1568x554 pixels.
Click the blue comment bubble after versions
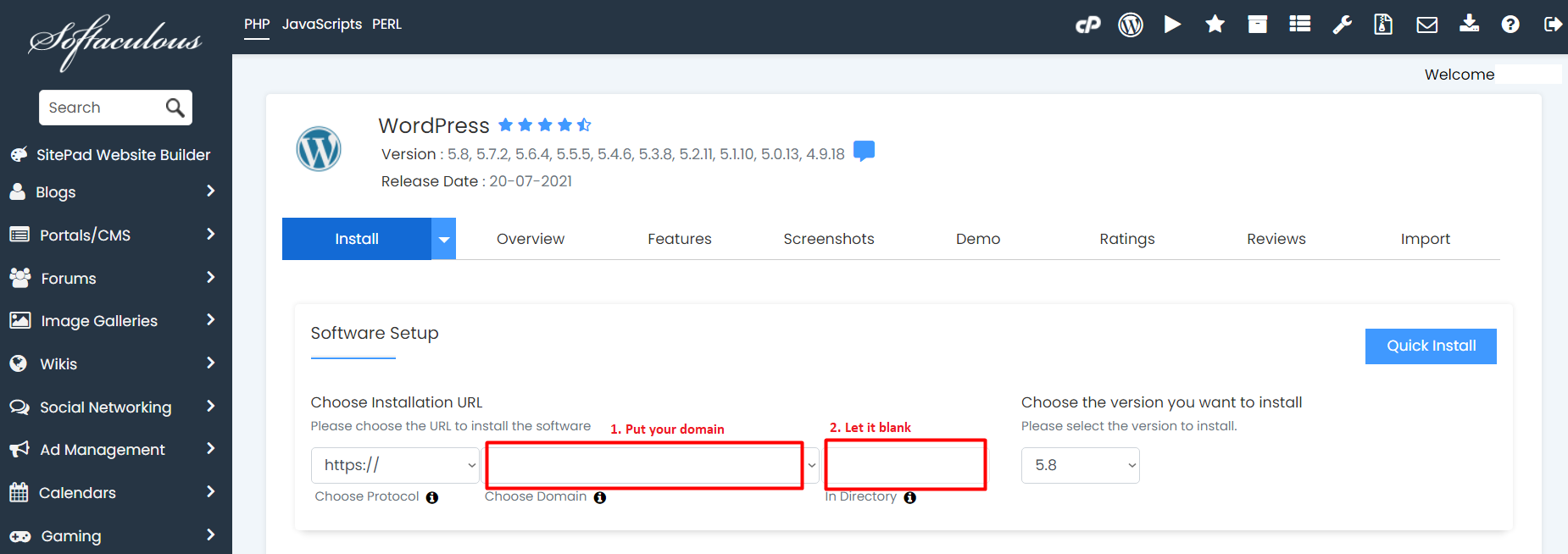coord(864,152)
